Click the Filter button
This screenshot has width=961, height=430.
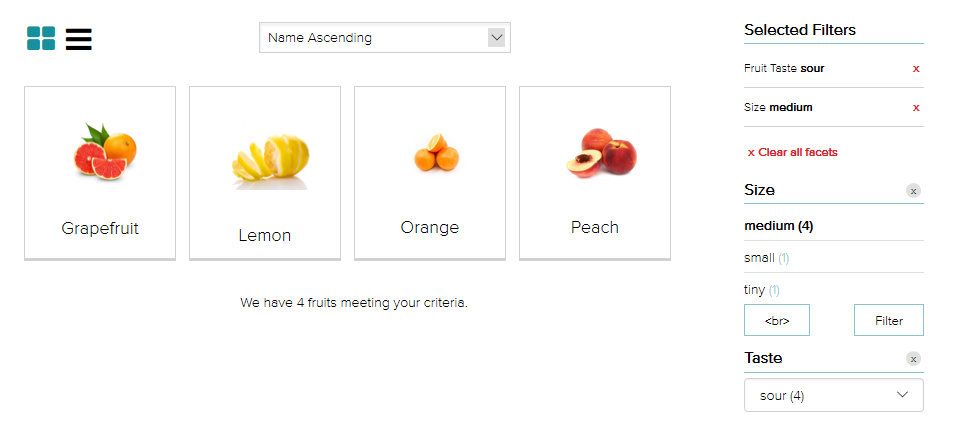pos(889,320)
